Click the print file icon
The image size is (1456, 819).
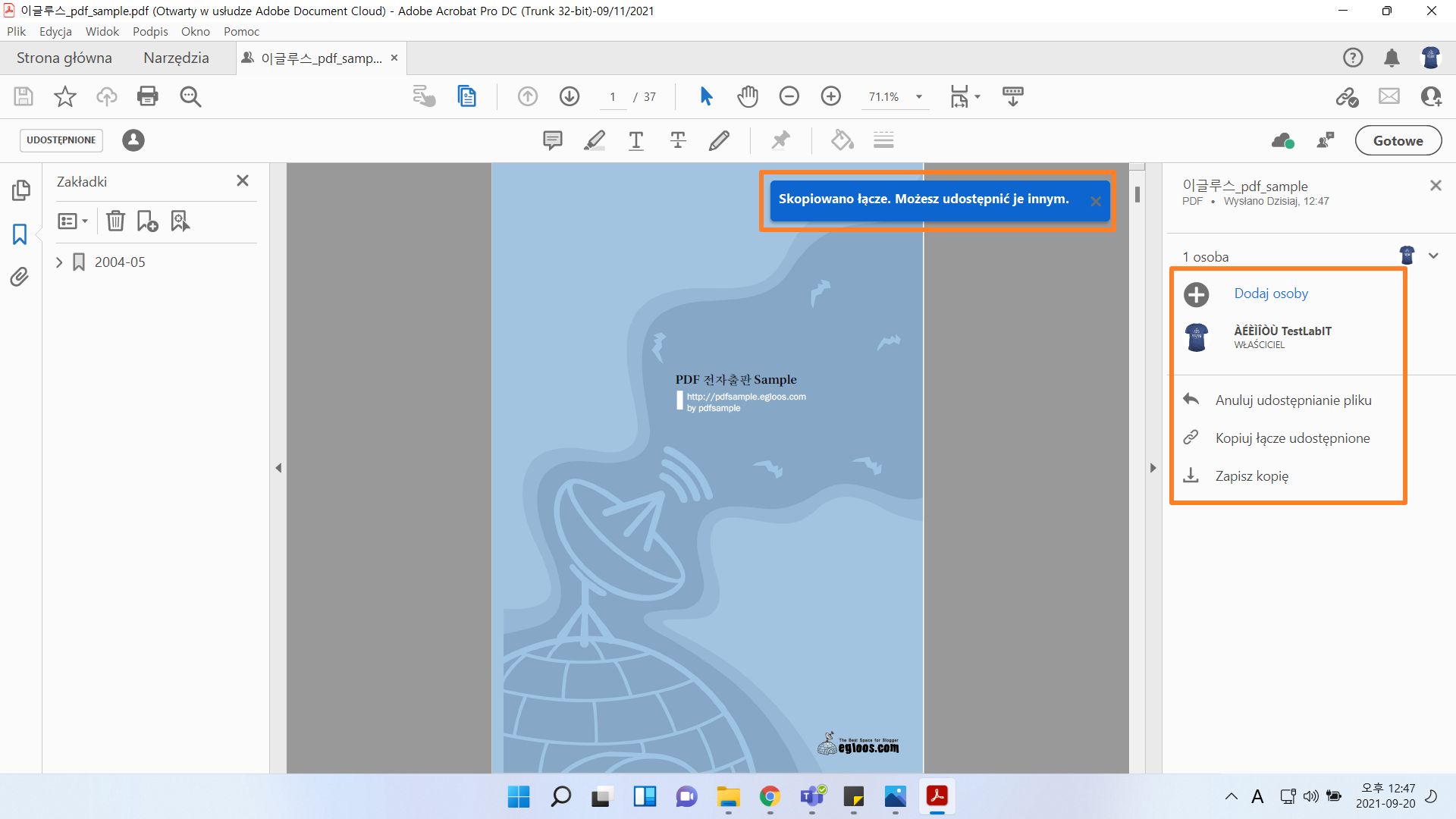pyautogui.click(x=148, y=96)
